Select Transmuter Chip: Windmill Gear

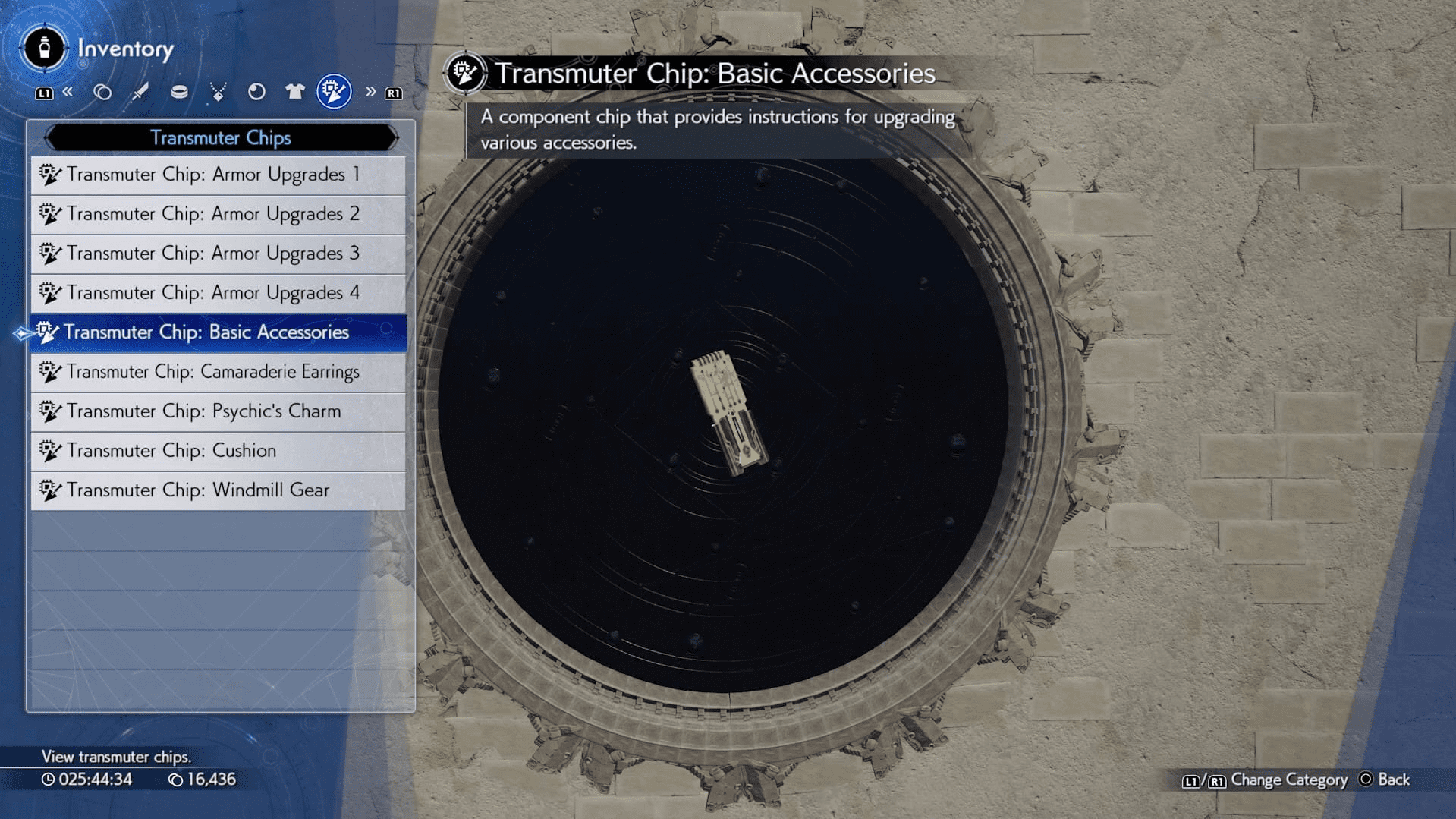[219, 490]
